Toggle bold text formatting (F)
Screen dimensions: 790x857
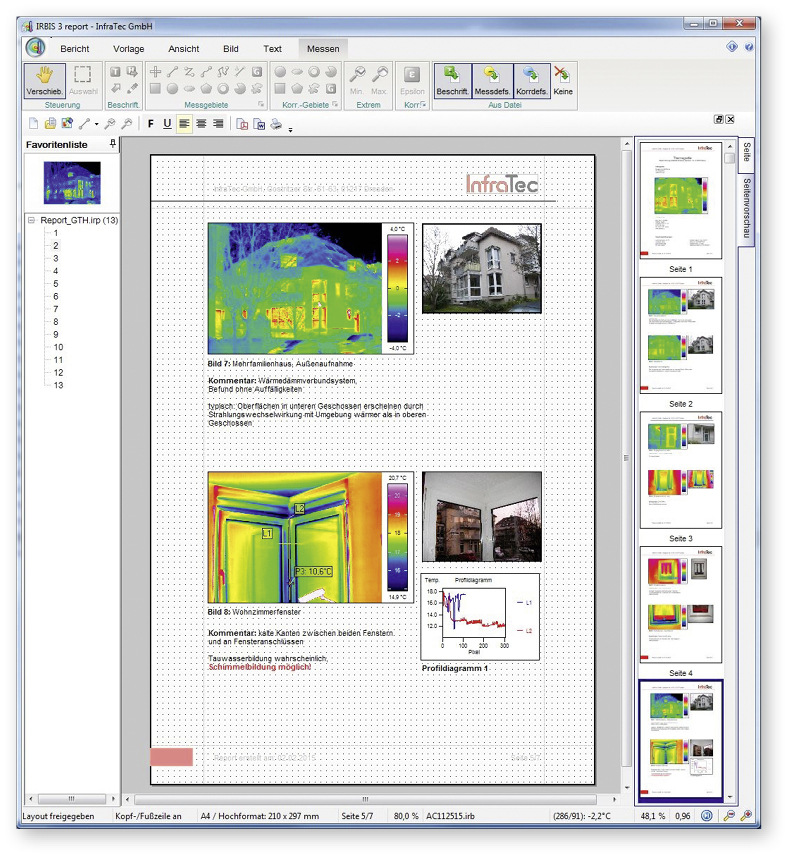[x=151, y=124]
